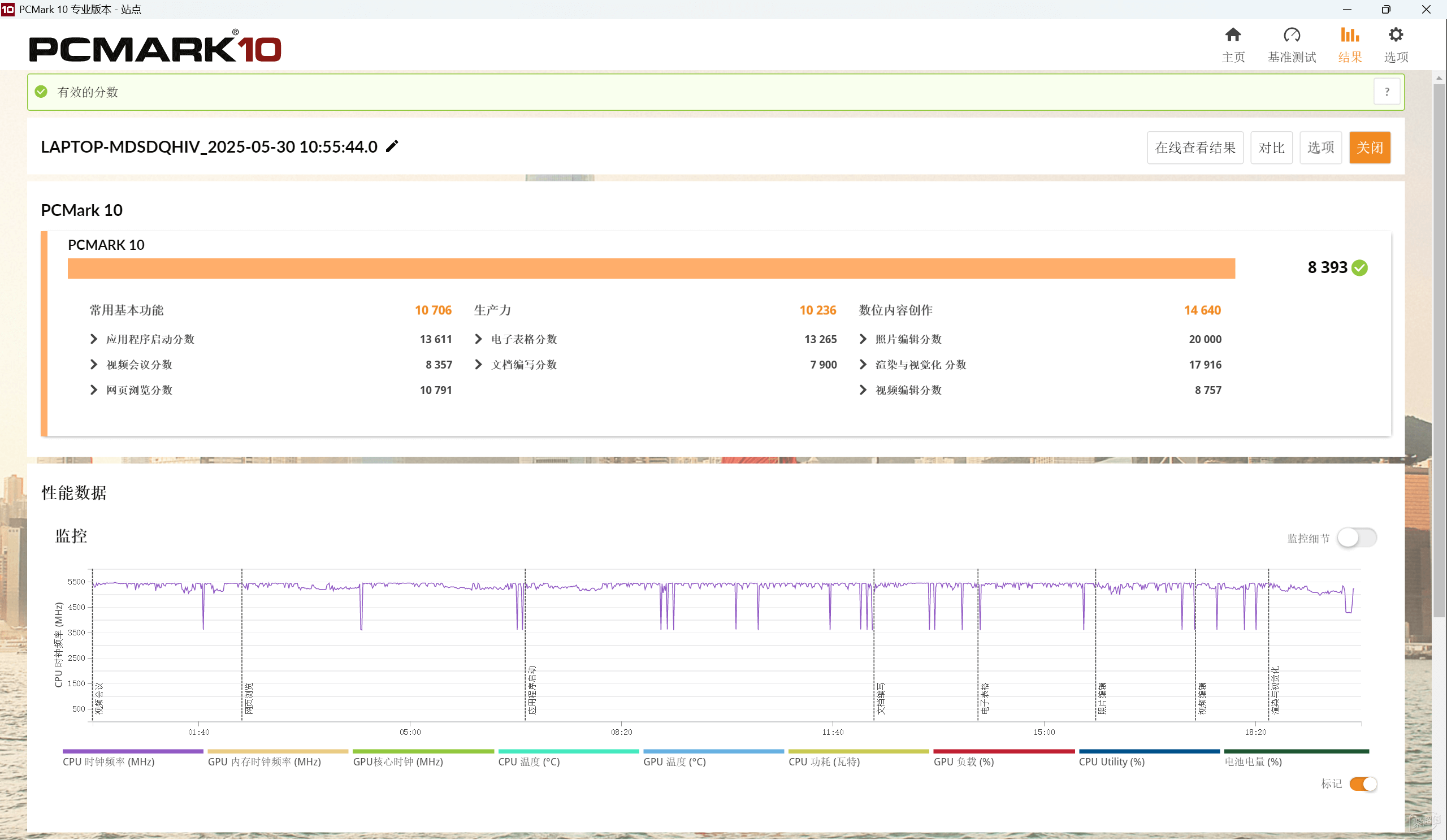Image resolution: width=1447 pixels, height=840 pixels.
Task: Click the orange 关闭 button
Action: tap(1370, 148)
